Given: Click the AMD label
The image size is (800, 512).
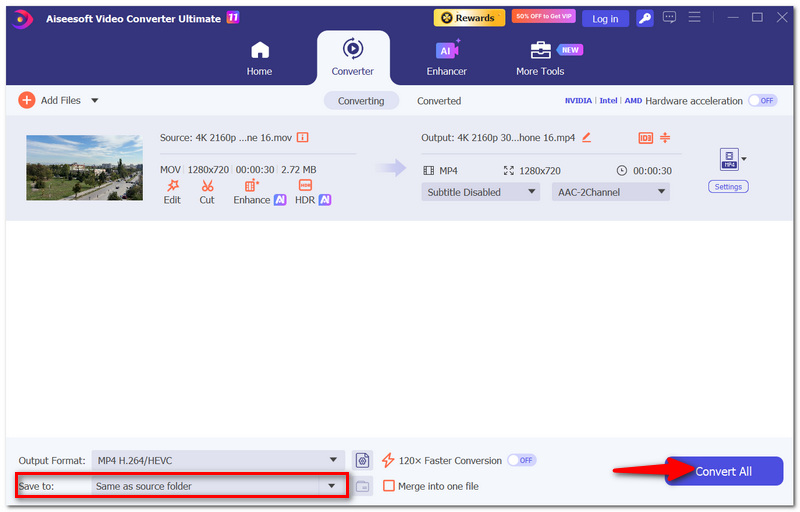Looking at the screenshot, I should (633, 101).
